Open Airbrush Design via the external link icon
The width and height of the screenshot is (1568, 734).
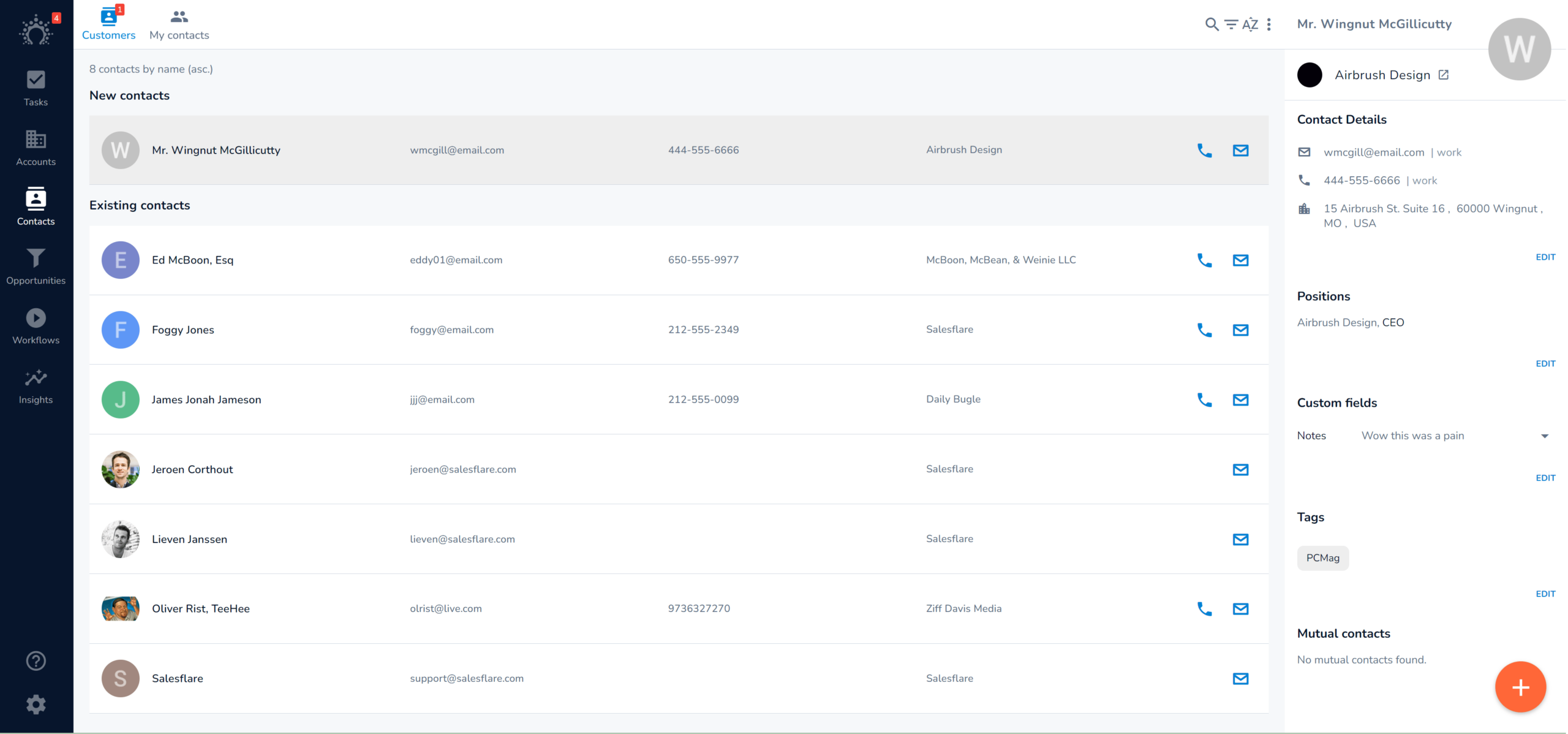pyautogui.click(x=1444, y=74)
